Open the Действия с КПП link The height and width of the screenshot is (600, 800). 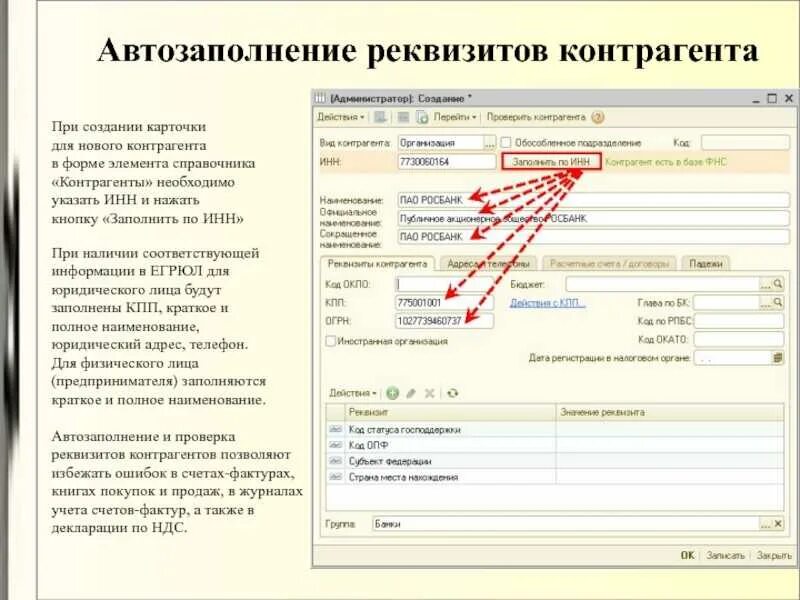click(547, 303)
